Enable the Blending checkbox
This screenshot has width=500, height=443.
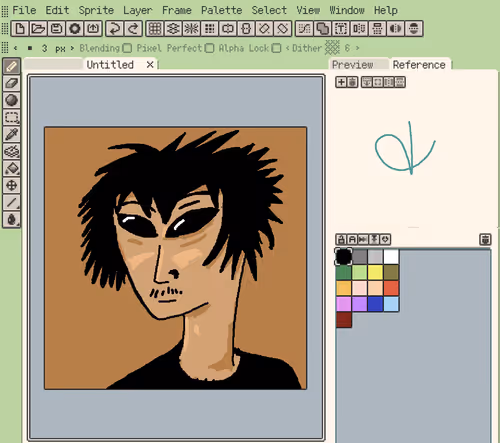click(127, 48)
